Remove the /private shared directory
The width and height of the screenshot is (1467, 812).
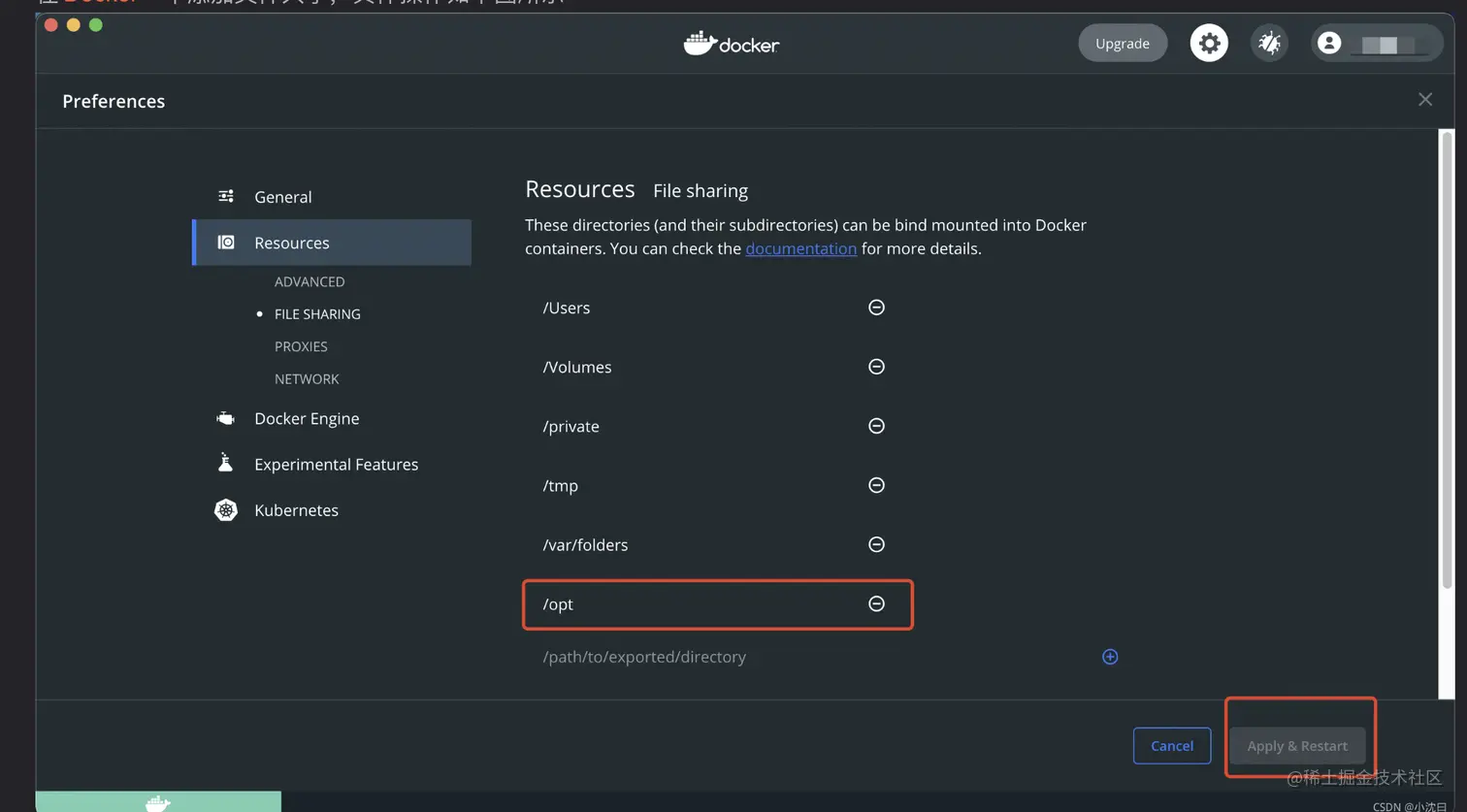[x=876, y=426]
